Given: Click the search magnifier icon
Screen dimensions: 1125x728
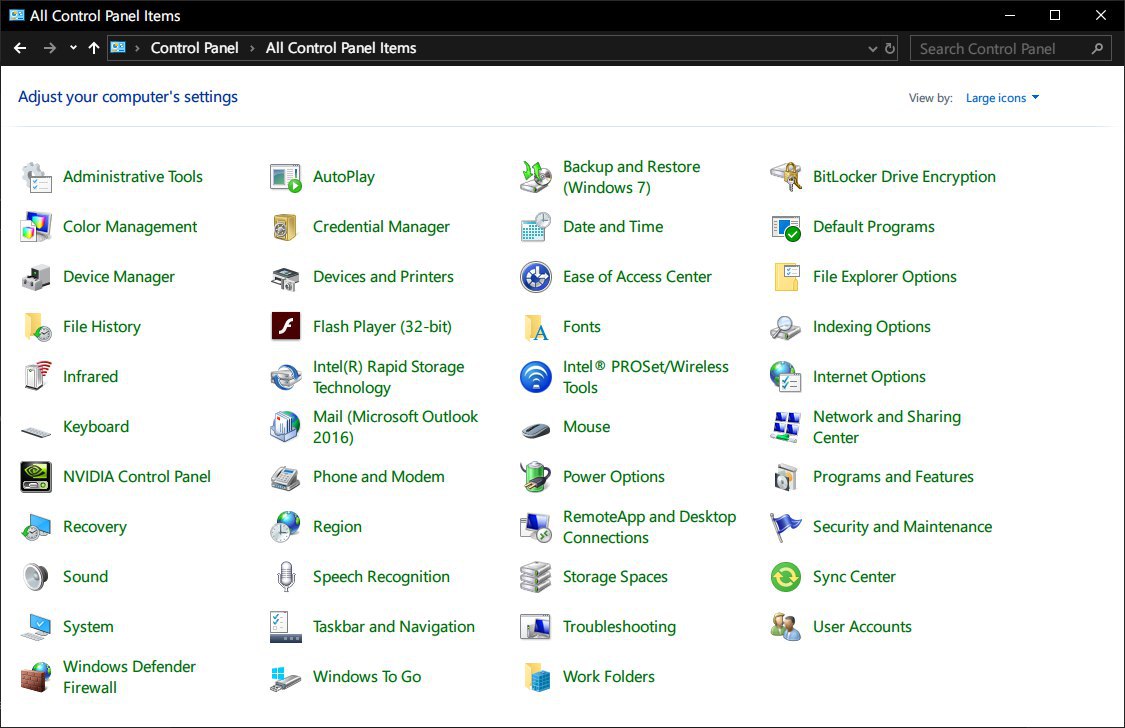Looking at the screenshot, I should pyautogui.click(x=1097, y=49).
